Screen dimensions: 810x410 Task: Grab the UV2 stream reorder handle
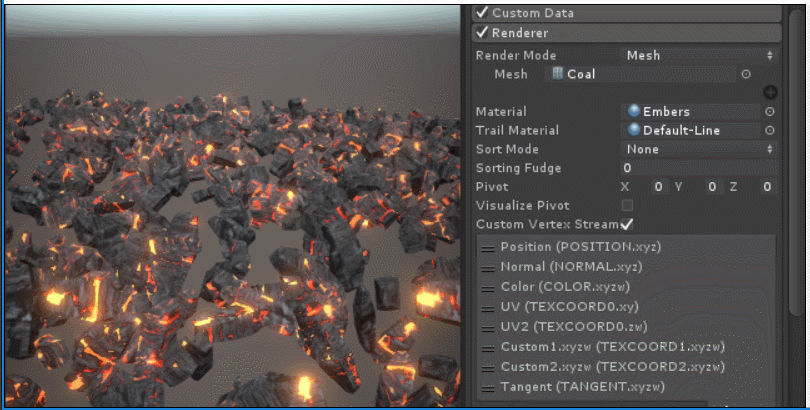(488, 328)
